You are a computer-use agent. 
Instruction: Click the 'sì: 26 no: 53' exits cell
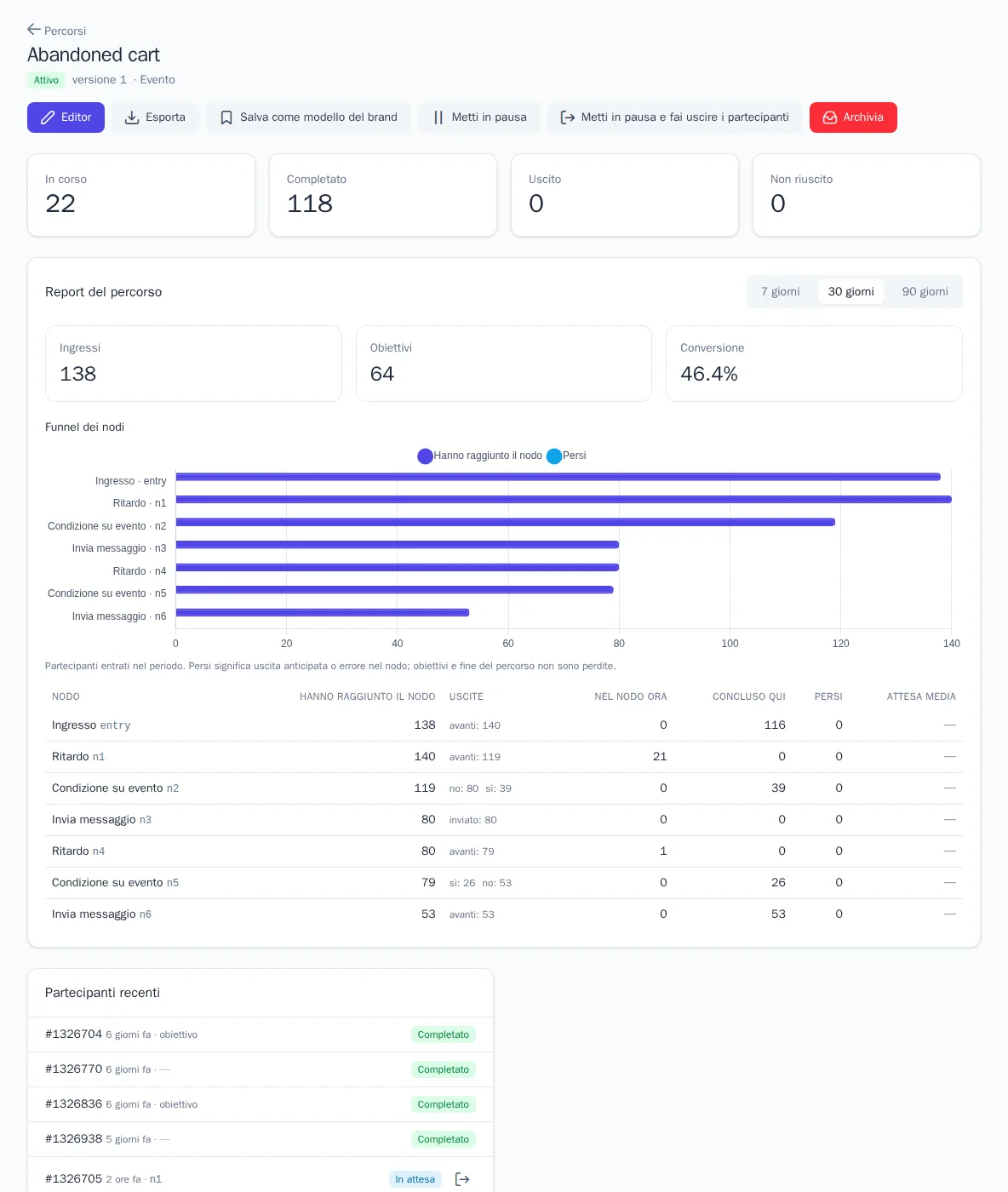(x=481, y=883)
